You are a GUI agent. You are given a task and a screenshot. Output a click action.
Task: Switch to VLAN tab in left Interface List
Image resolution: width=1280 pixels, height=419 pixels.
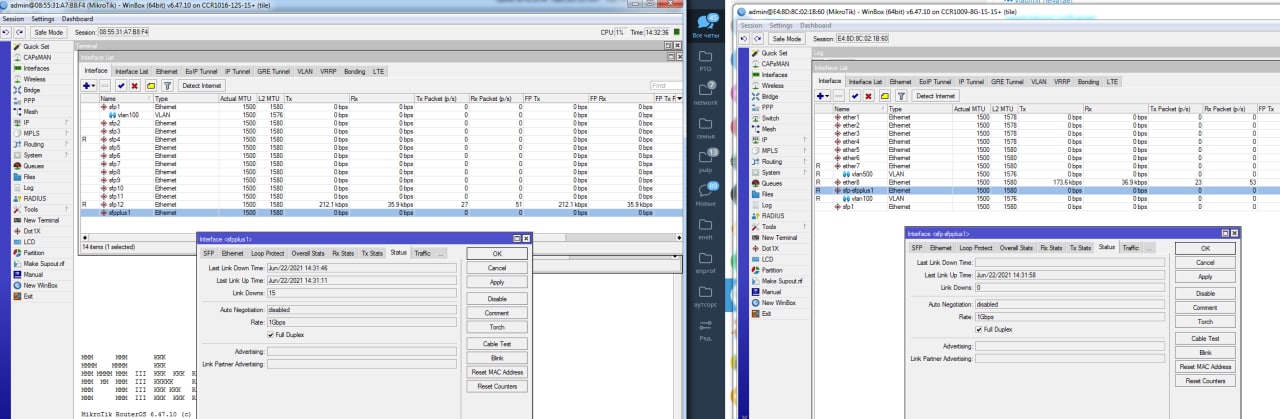(x=304, y=72)
